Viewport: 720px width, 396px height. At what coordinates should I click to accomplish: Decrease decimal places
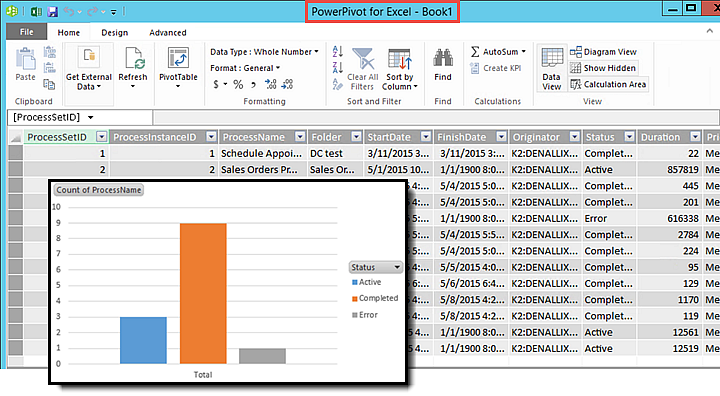click(287, 84)
